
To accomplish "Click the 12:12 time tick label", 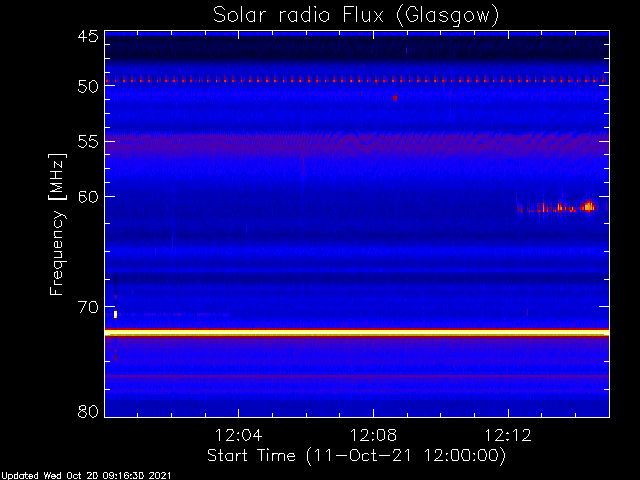I will [x=508, y=435].
